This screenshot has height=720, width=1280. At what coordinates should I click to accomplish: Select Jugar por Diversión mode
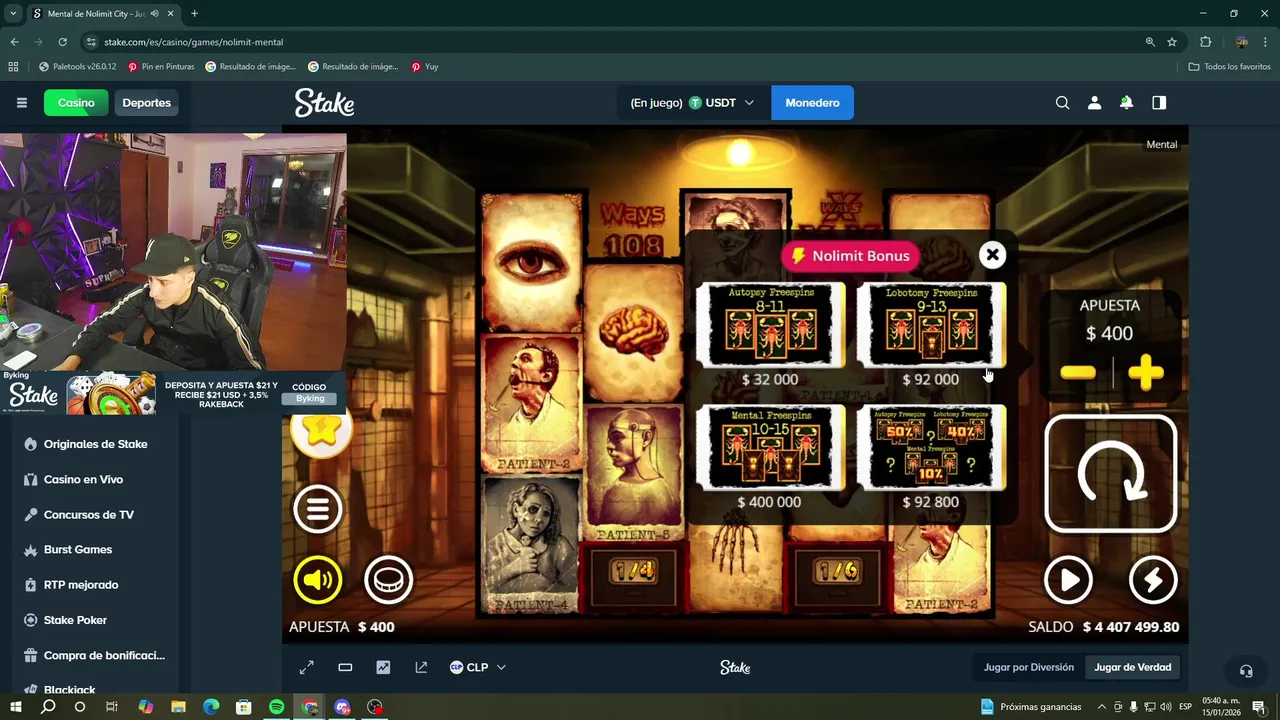click(1028, 667)
